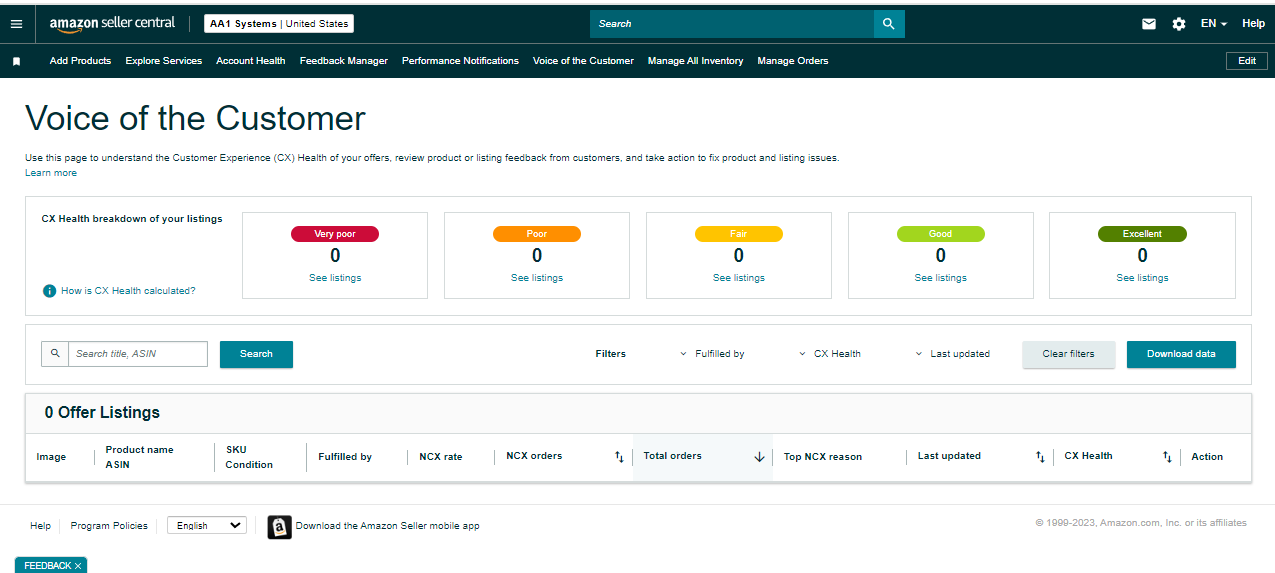Click Clear filters button
1275x573 pixels.
(x=1068, y=354)
